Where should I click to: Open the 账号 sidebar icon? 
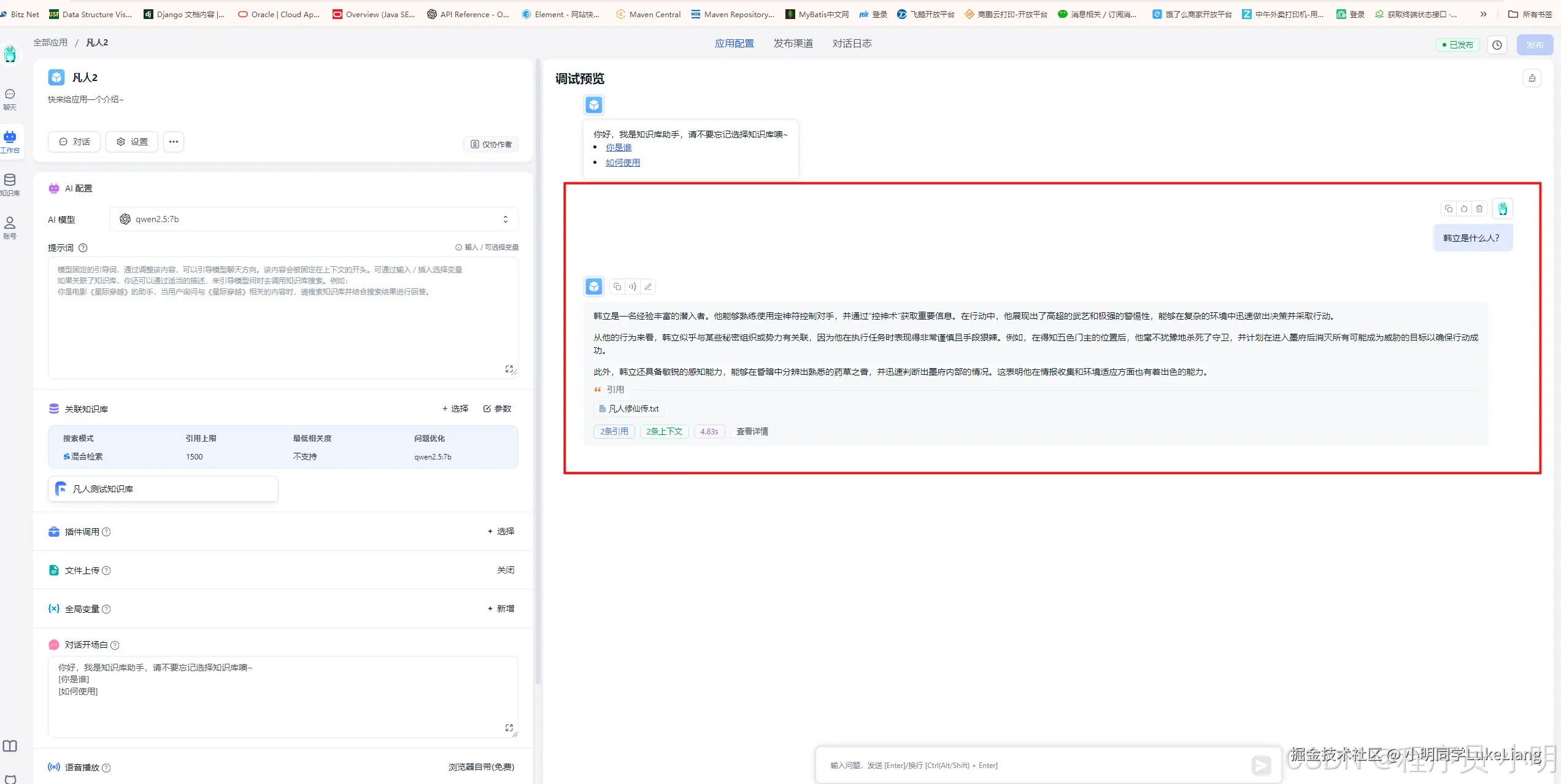click(10, 227)
